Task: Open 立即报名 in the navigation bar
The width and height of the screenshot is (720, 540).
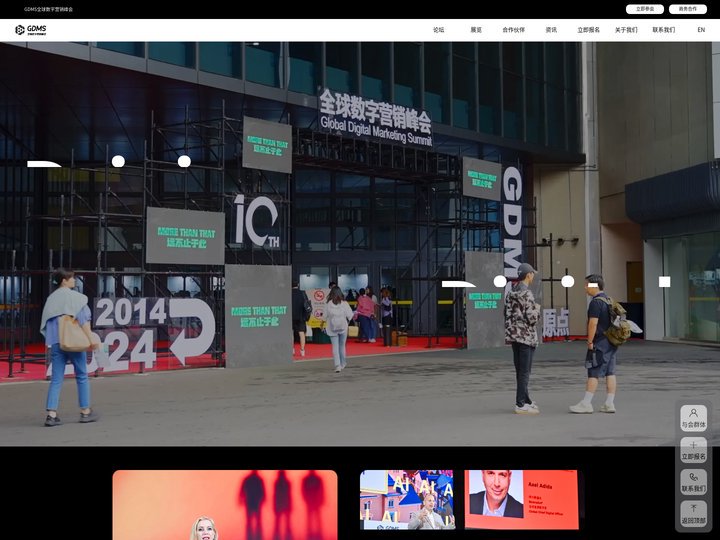Action: pos(589,30)
